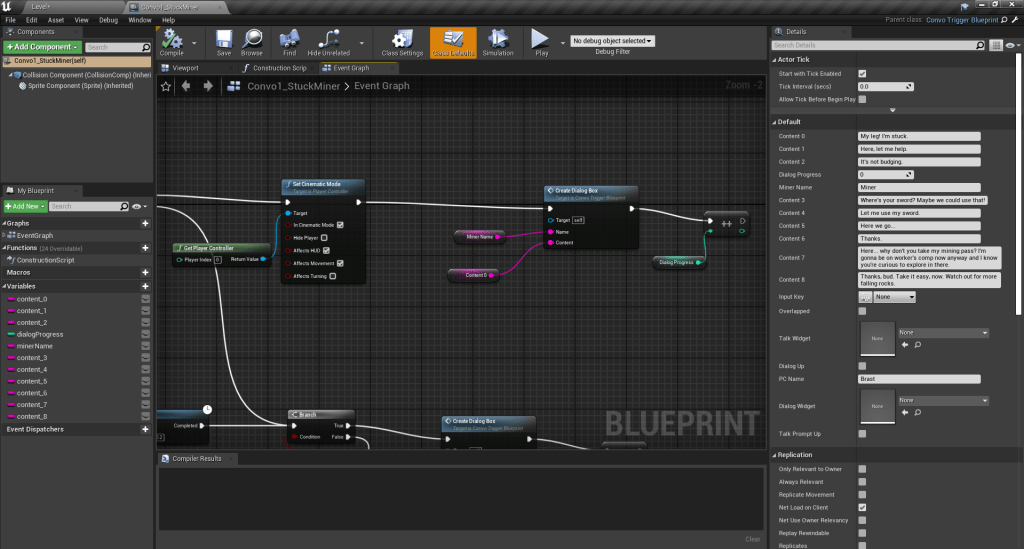Click the Save toolbar icon
Viewport: 1024px width, 549px height.
point(224,41)
